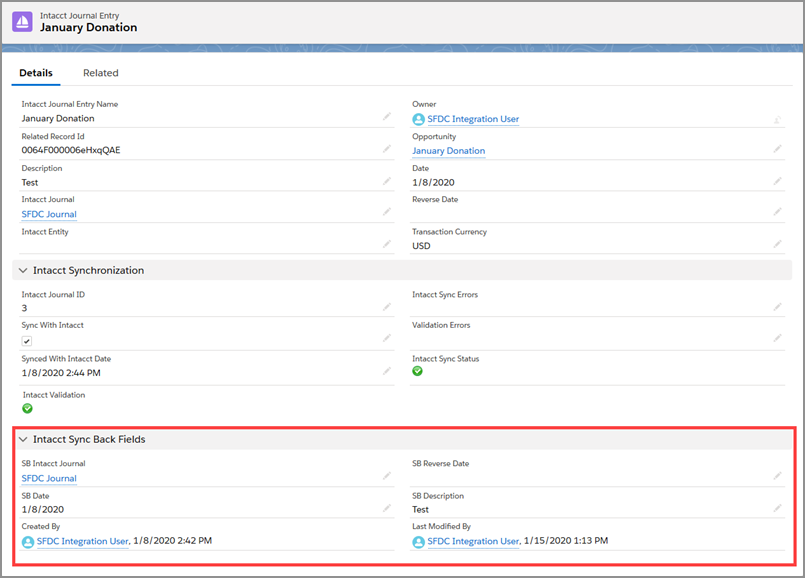Click the green Intacct Sync Status checkmark
This screenshot has width=805, height=578.
(x=418, y=371)
